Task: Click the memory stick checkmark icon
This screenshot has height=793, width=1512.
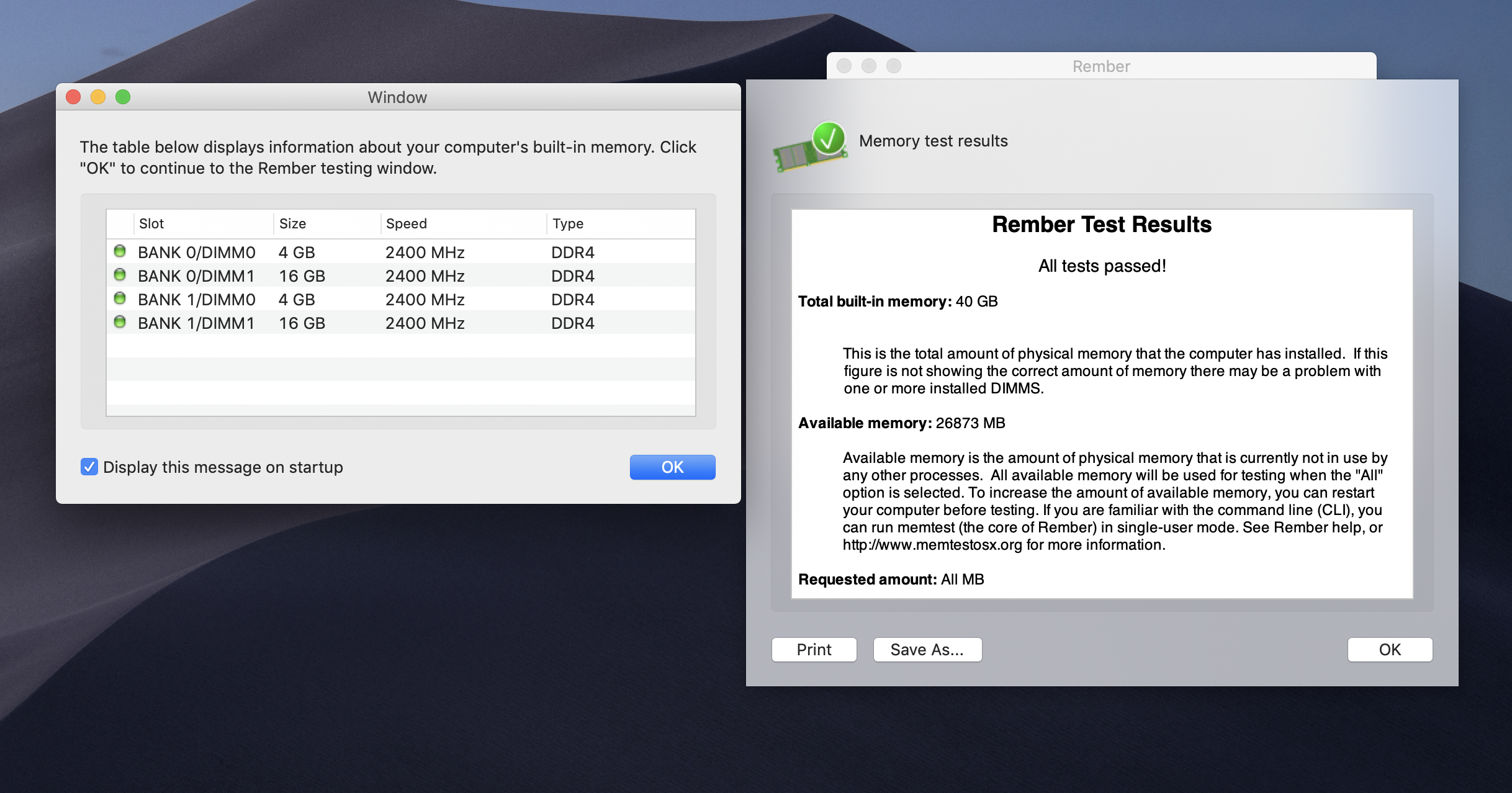Action: [x=811, y=146]
